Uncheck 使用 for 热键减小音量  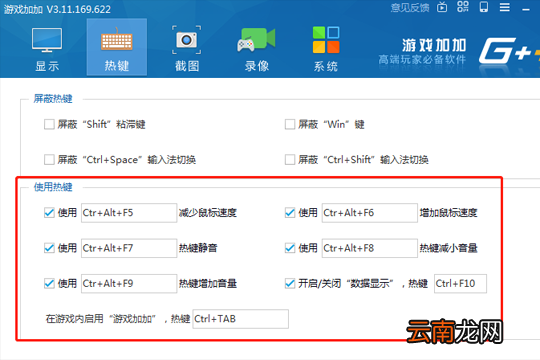(x=290, y=248)
